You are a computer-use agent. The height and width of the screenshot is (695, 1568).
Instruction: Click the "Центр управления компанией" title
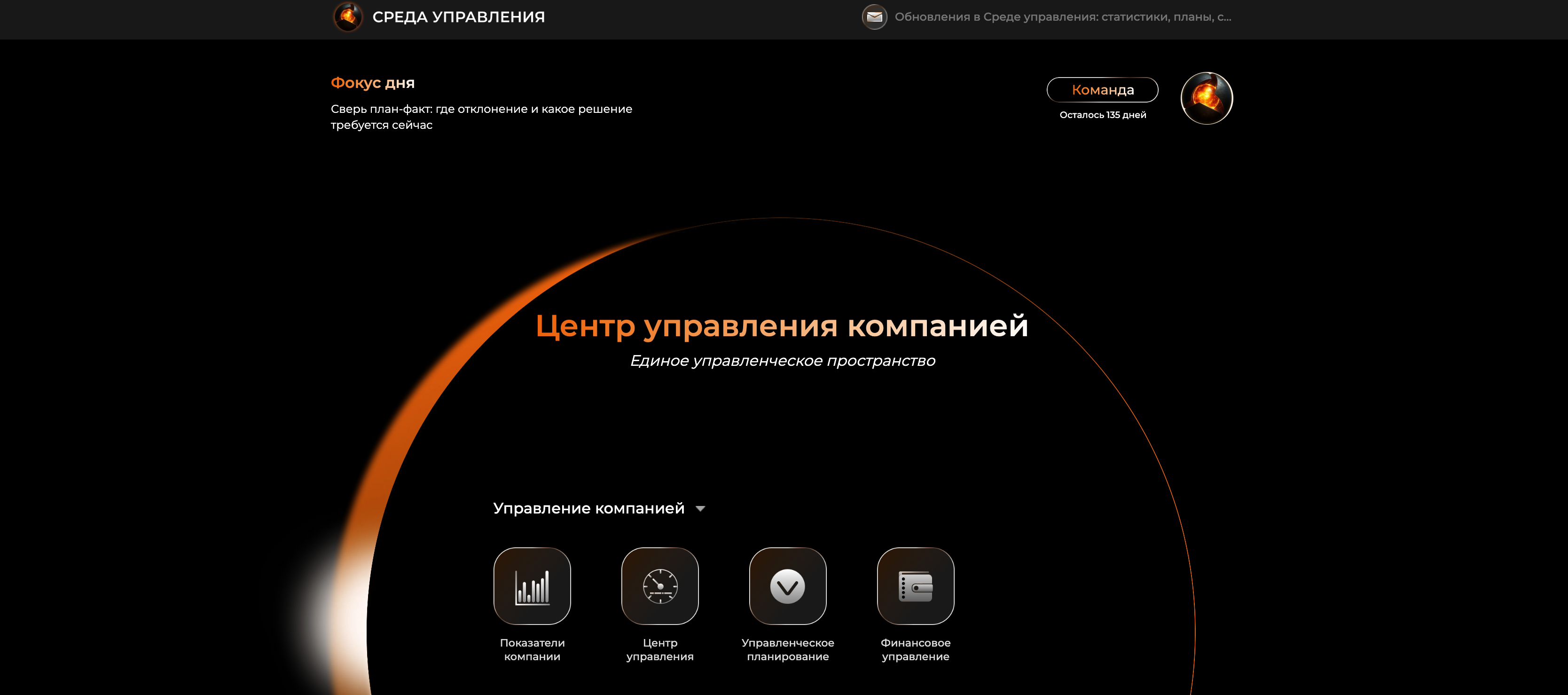pyautogui.click(x=782, y=326)
